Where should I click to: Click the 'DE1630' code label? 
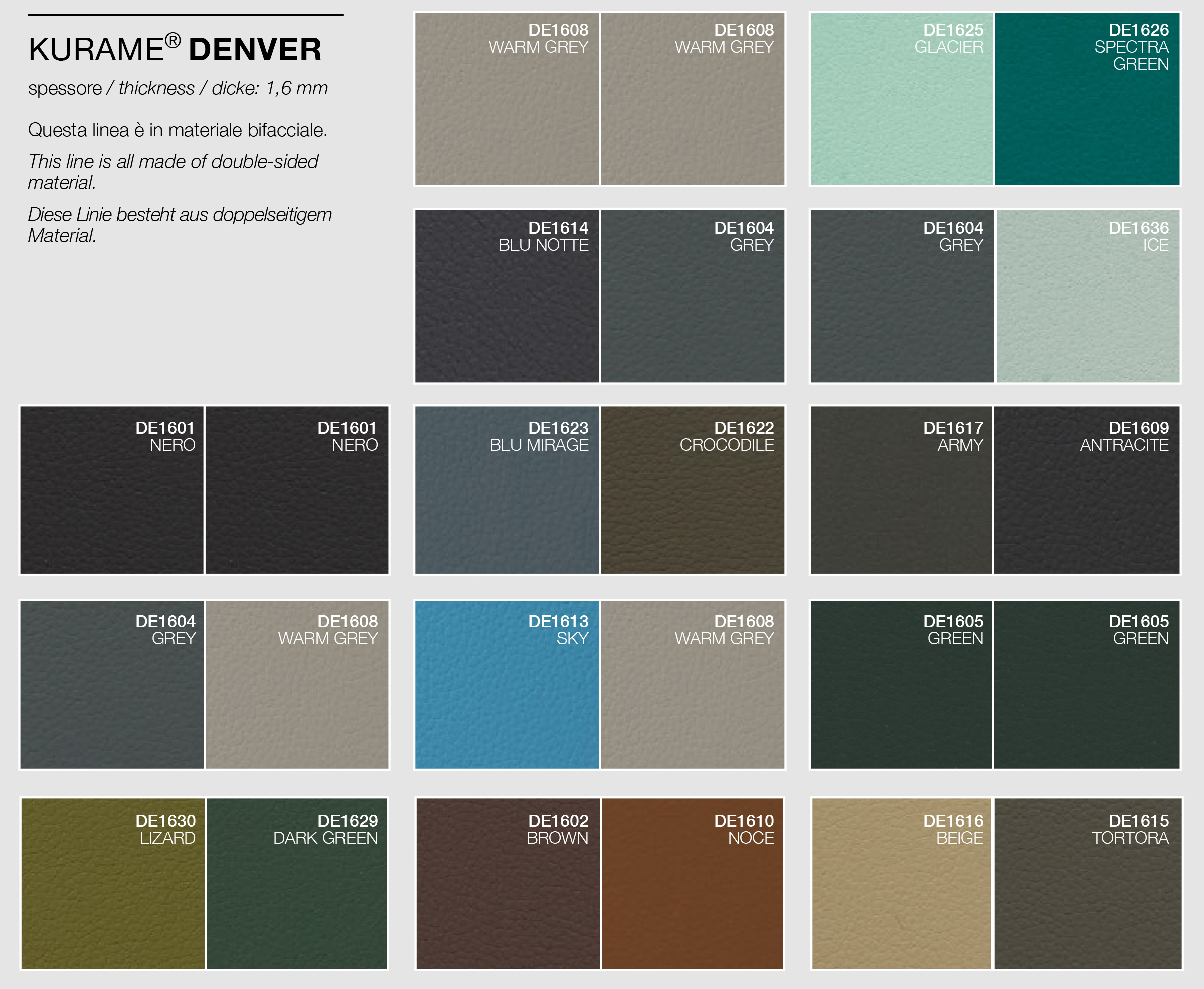pyautogui.click(x=165, y=821)
